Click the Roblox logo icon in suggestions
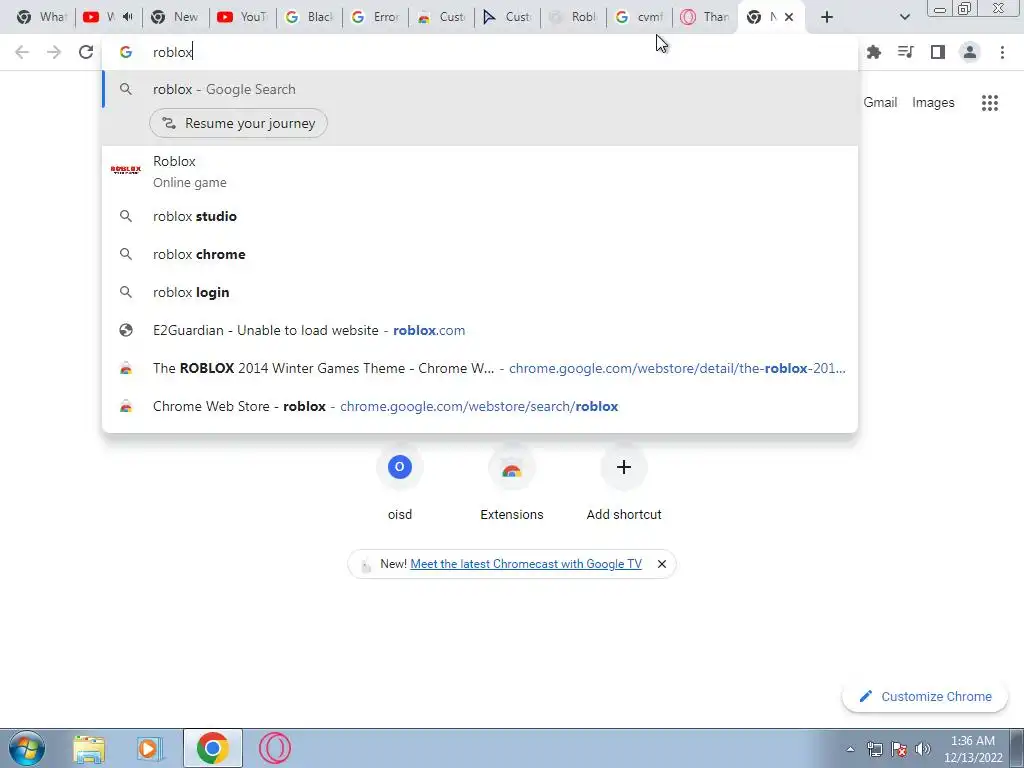This screenshot has width=1024, height=768. click(x=126, y=170)
